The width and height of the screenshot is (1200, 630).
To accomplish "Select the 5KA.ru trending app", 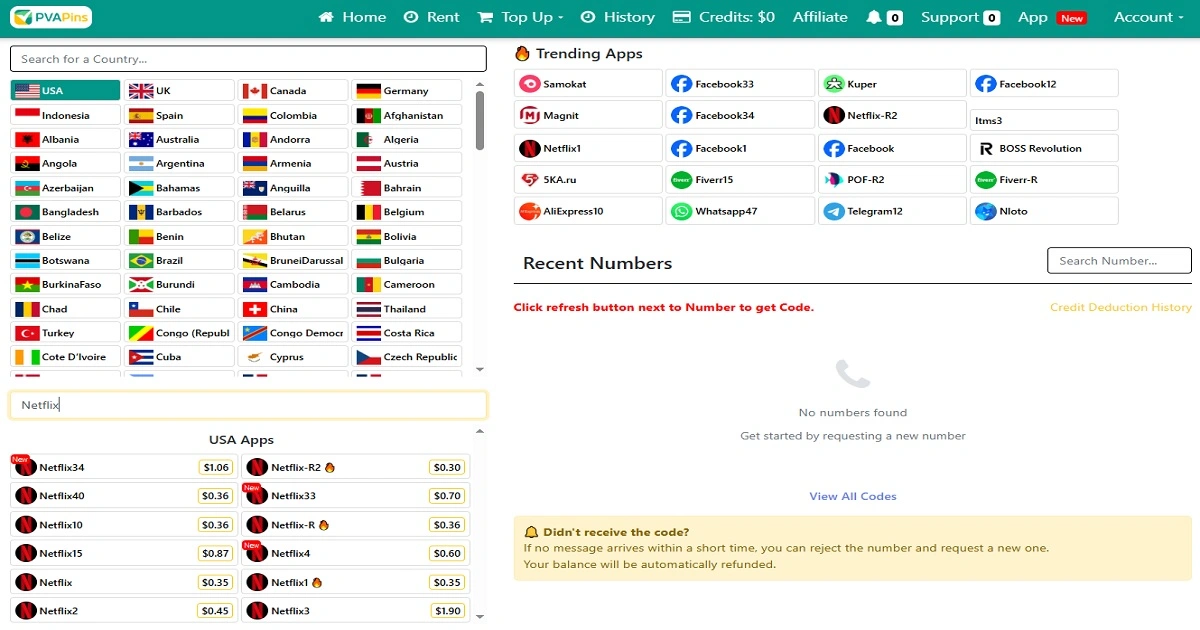I will tap(588, 180).
